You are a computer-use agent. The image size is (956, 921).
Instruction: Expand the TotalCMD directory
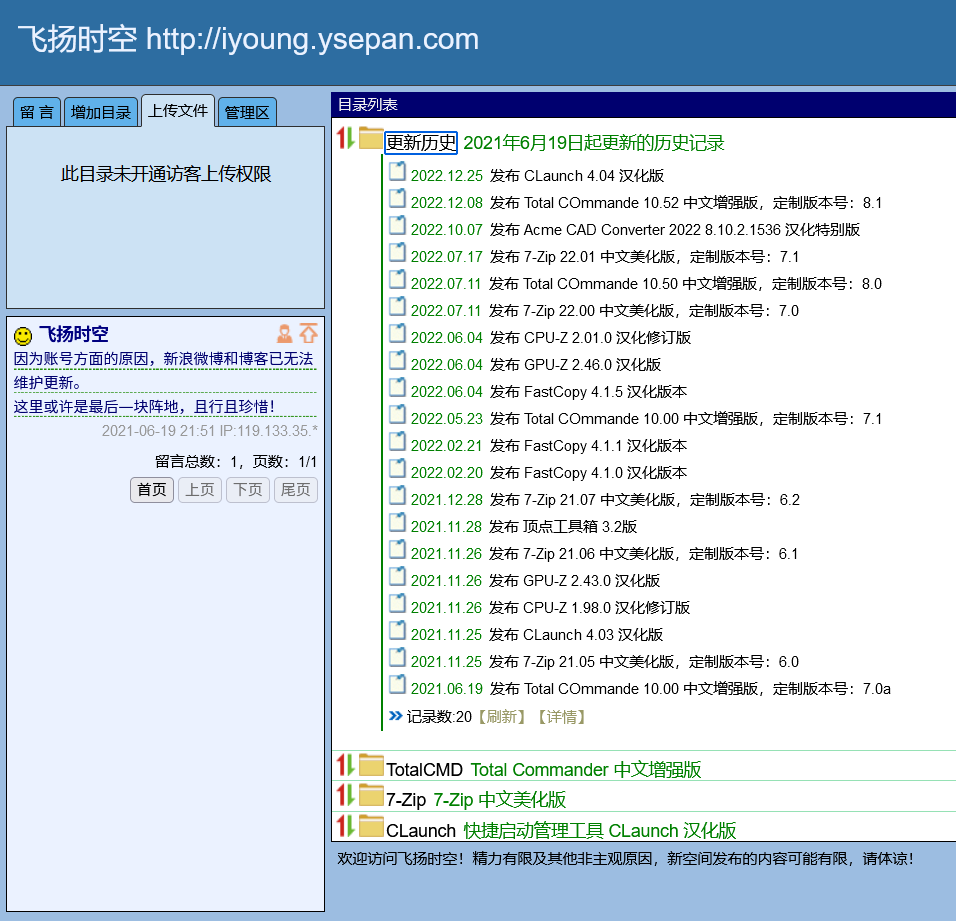(x=424, y=770)
